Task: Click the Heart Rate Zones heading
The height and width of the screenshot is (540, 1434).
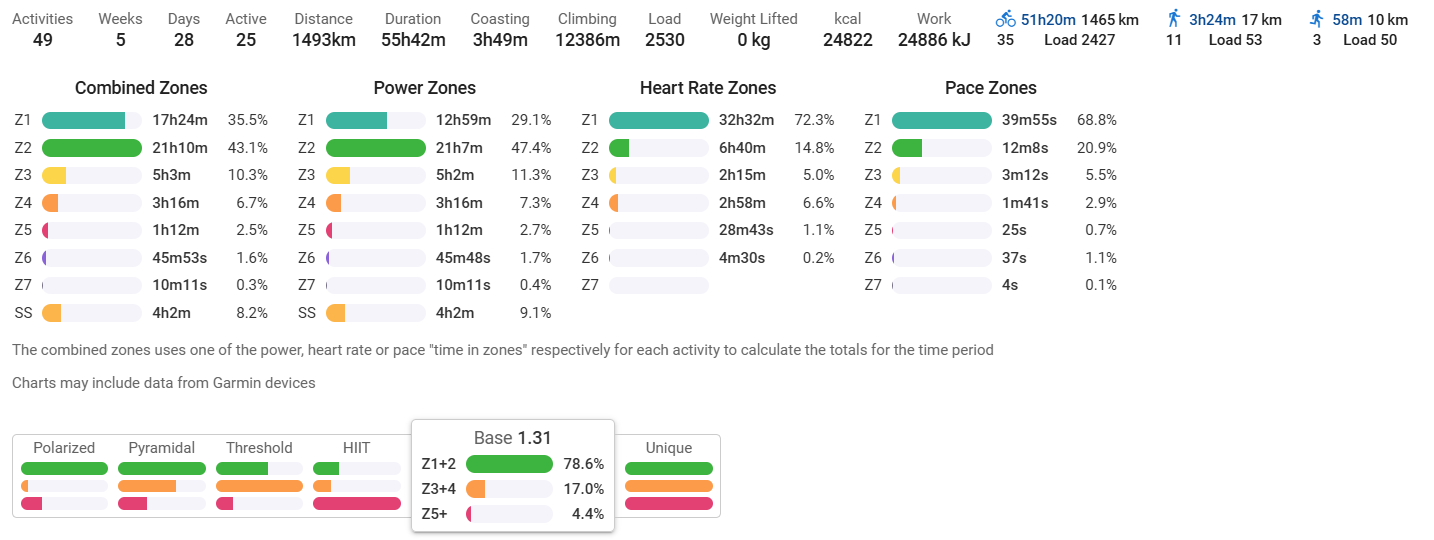Action: (708, 88)
